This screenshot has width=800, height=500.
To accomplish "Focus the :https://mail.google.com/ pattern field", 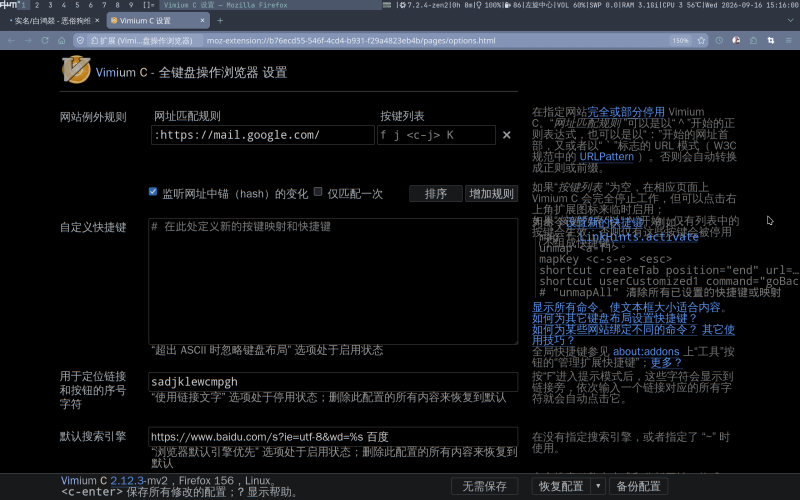I will pos(262,135).
